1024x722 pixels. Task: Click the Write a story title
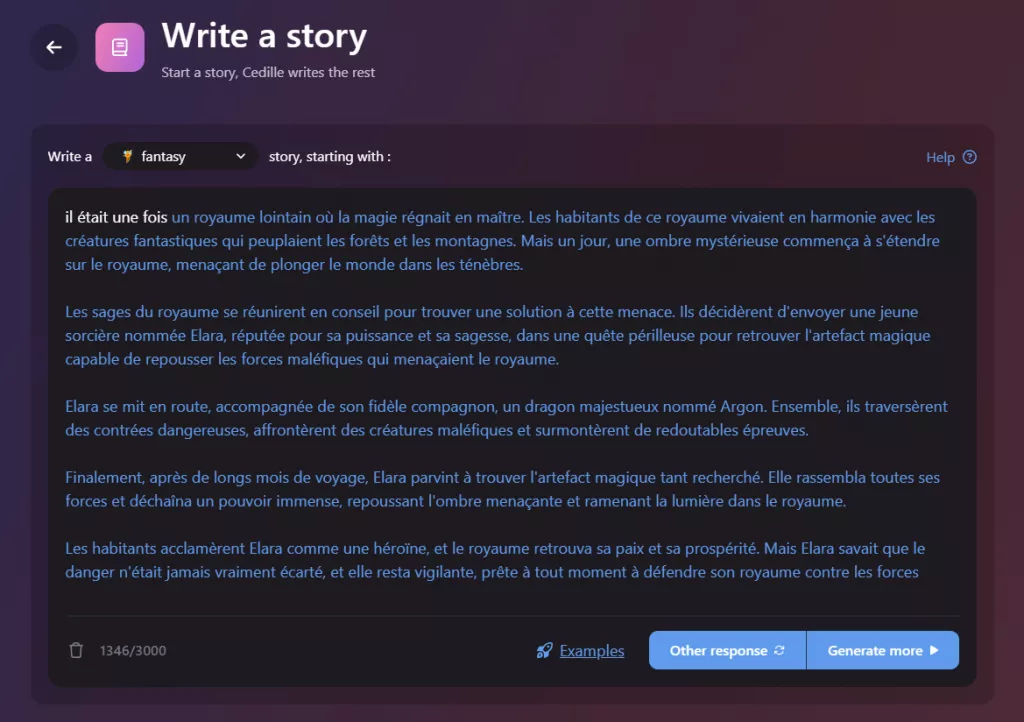pyautogui.click(x=265, y=36)
